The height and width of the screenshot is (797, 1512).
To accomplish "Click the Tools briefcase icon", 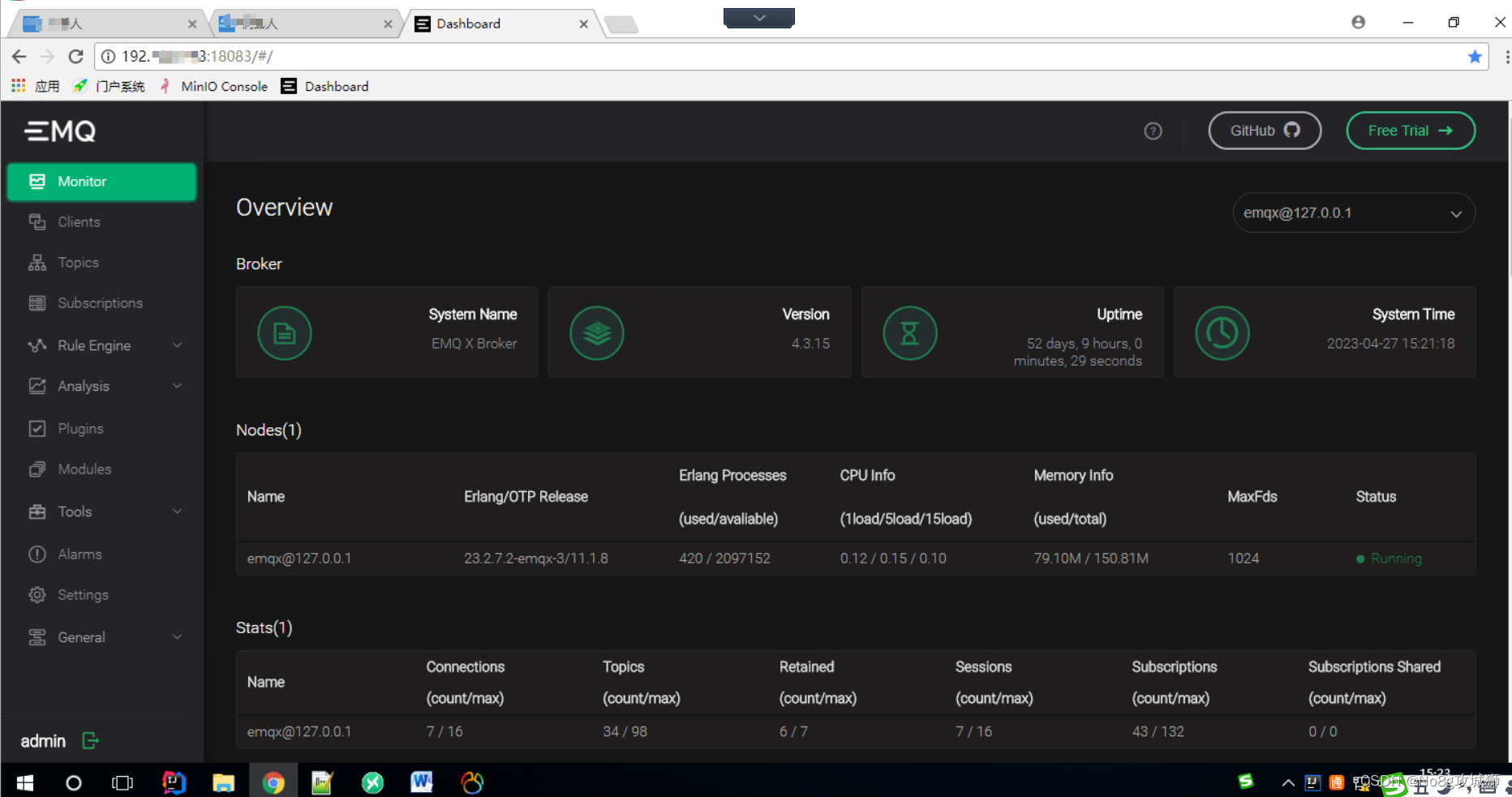I will tap(37, 512).
